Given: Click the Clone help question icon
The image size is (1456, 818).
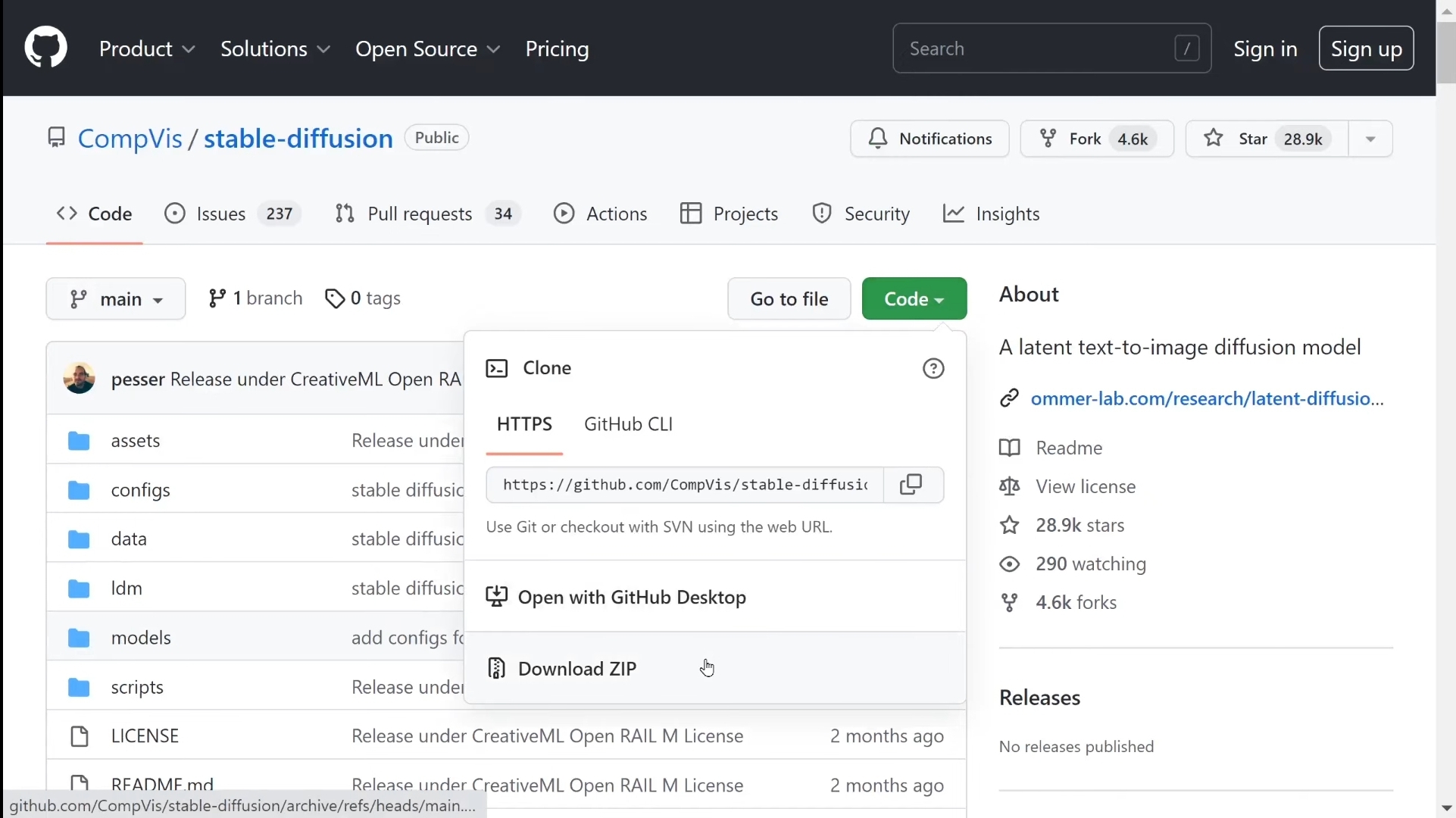Looking at the screenshot, I should point(933,369).
